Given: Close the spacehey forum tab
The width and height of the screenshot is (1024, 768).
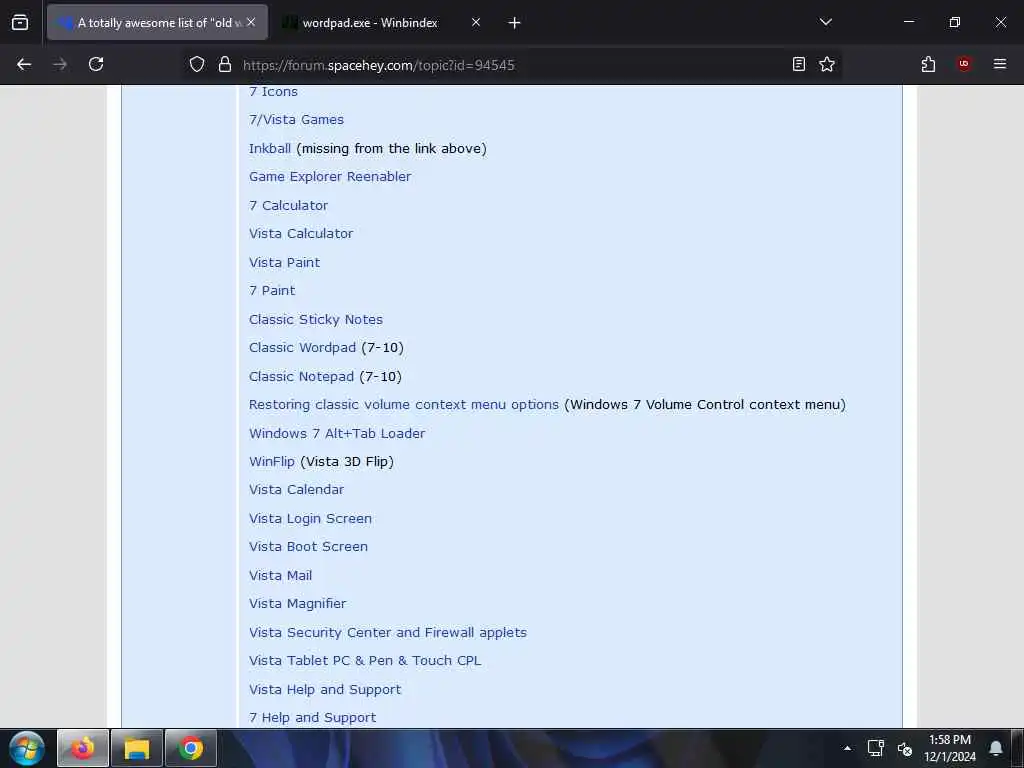Looking at the screenshot, I should (251, 22).
